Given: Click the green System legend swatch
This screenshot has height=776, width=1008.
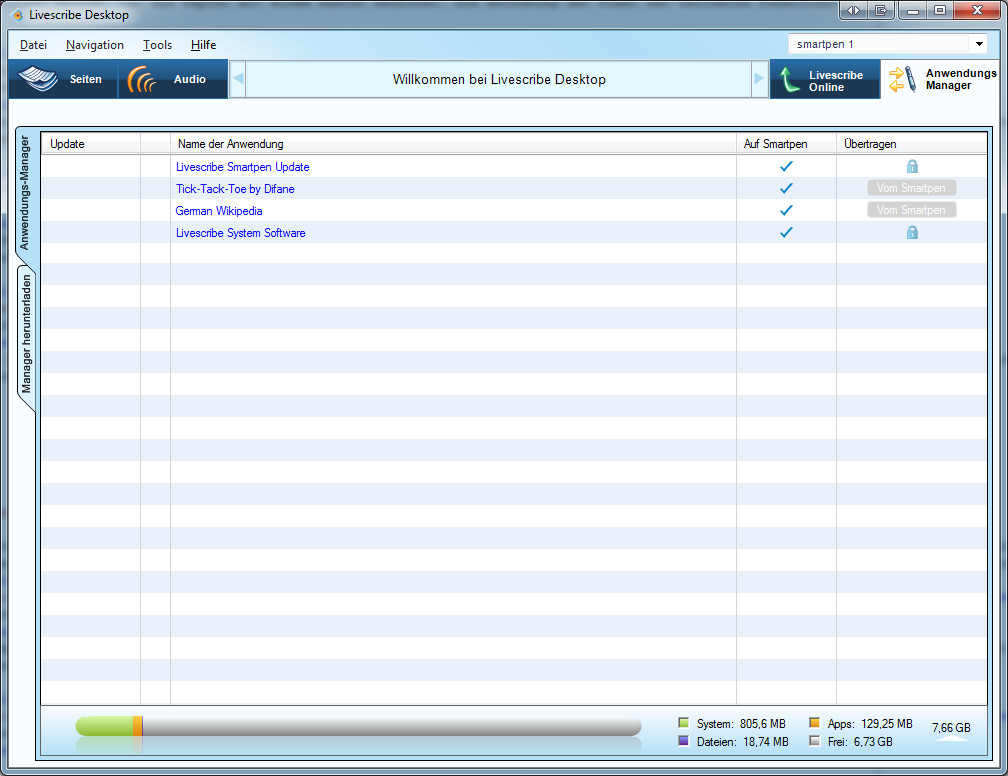Looking at the screenshot, I should (x=683, y=723).
